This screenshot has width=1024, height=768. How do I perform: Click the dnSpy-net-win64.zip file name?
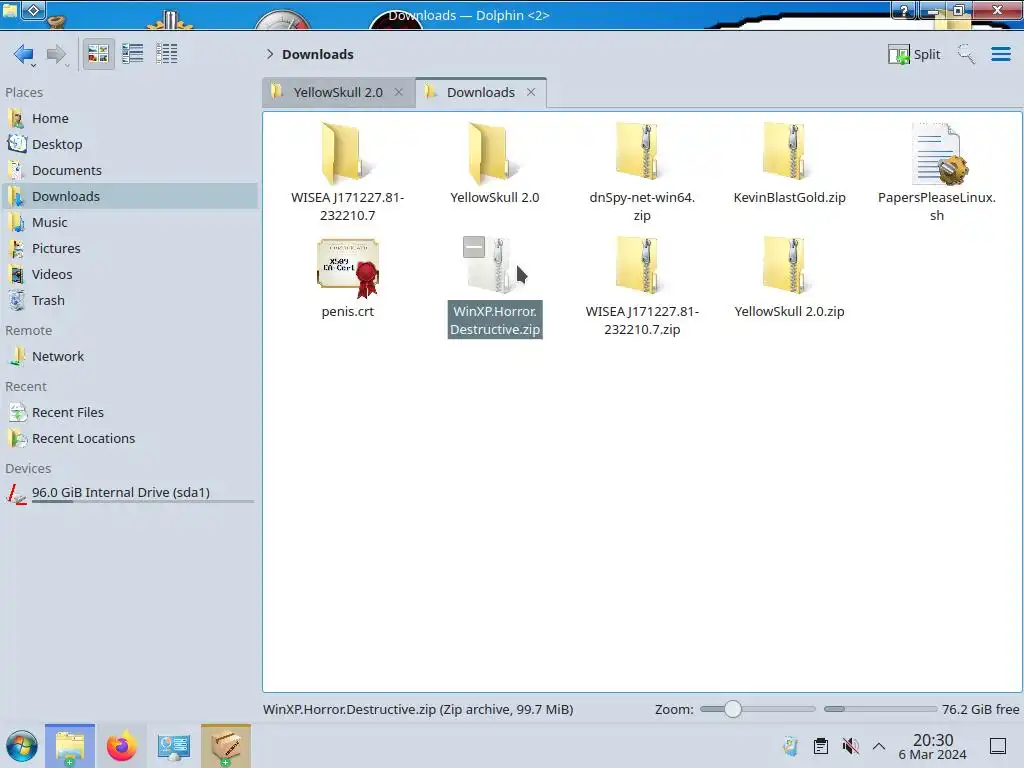point(641,206)
